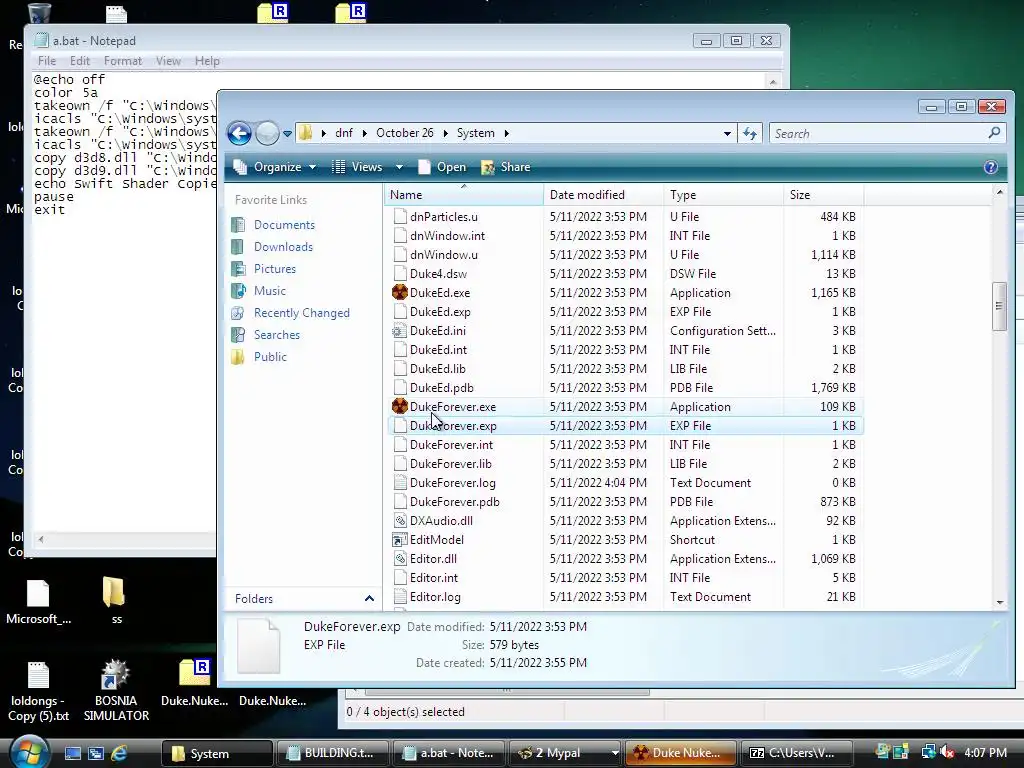
Task: Select the file Duke4.dsw
Action: pyautogui.click(x=438, y=274)
